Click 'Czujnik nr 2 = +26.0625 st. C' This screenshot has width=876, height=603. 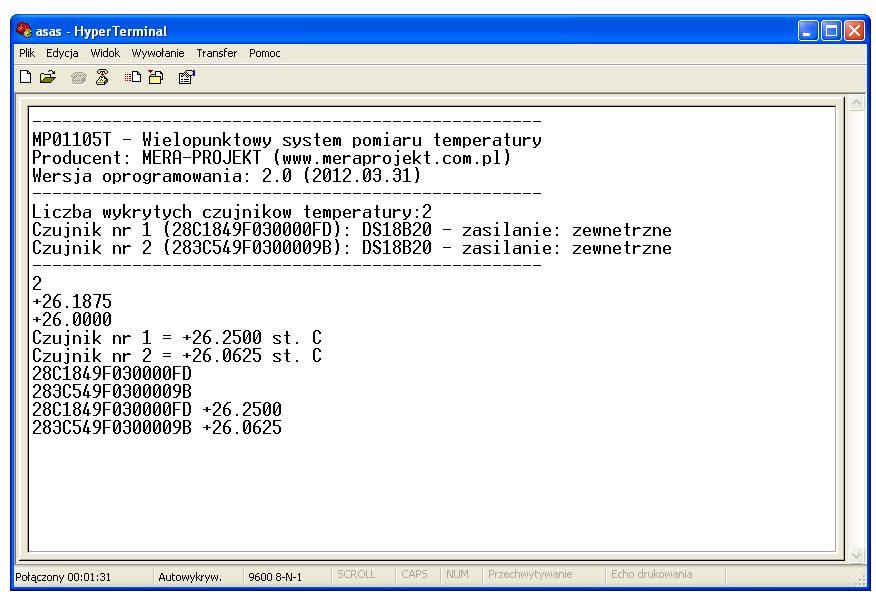[177, 355]
